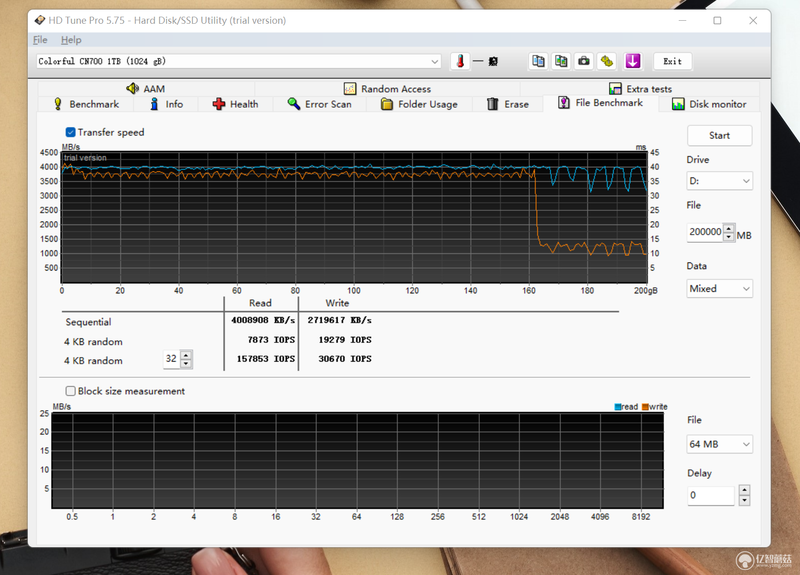Decrease file size with down arrow
The image size is (800, 575).
click(729, 237)
